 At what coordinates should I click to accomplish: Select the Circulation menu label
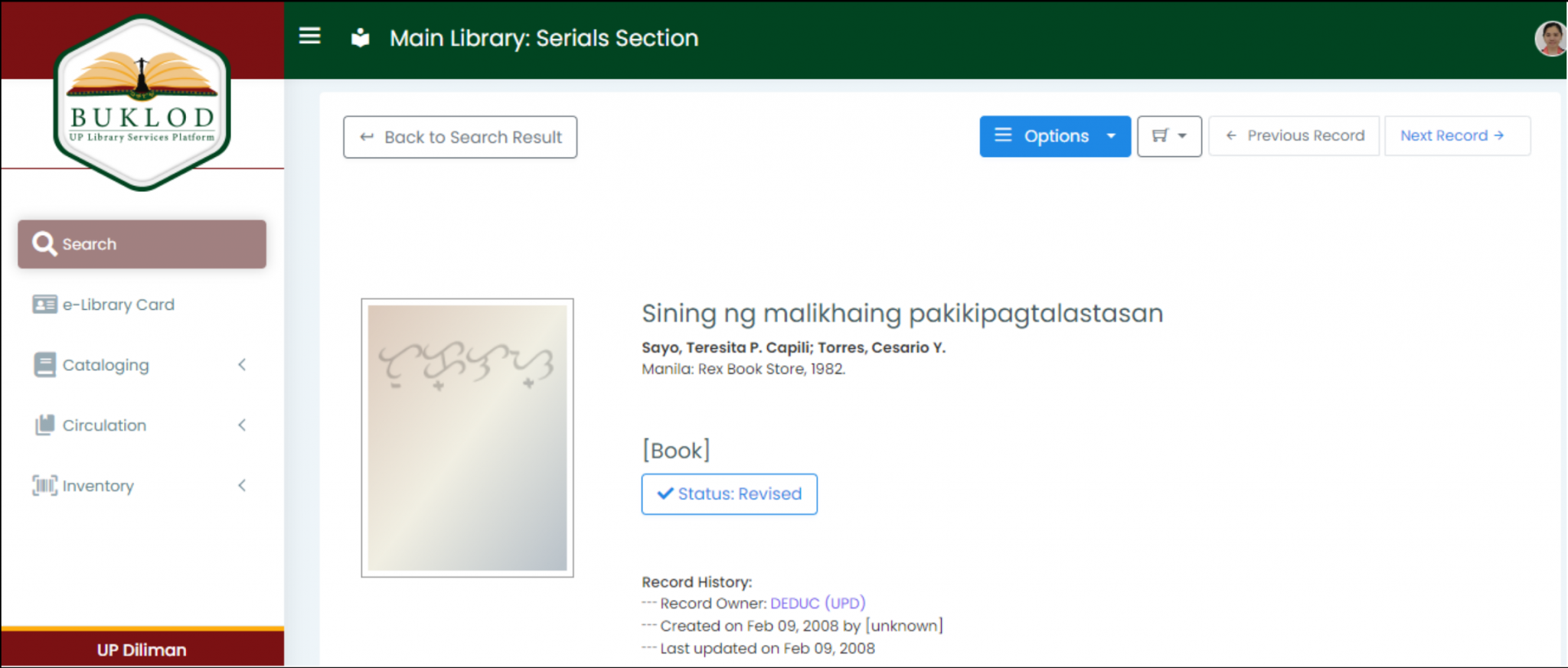(x=104, y=425)
